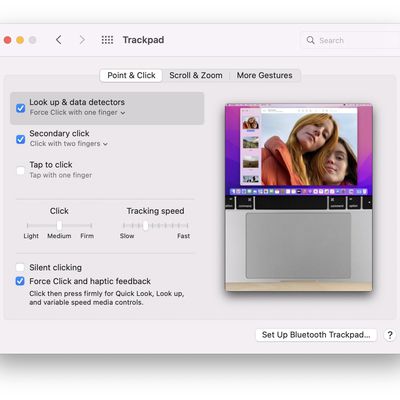Click the trackpad preview video
The height and width of the screenshot is (400, 400).
pyautogui.click(x=299, y=197)
